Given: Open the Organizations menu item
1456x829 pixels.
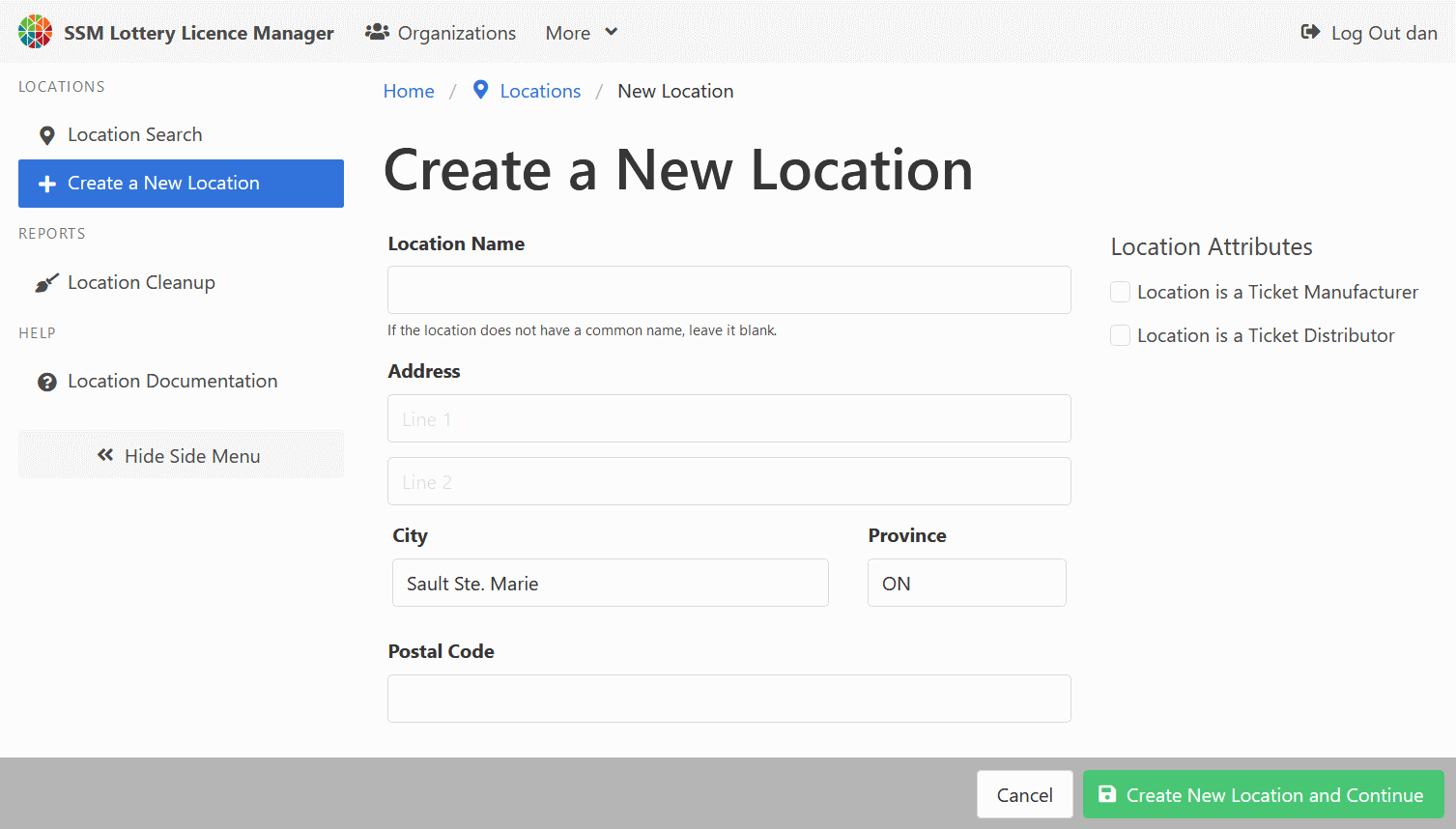Looking at the screenshot, I should (441, 33).
